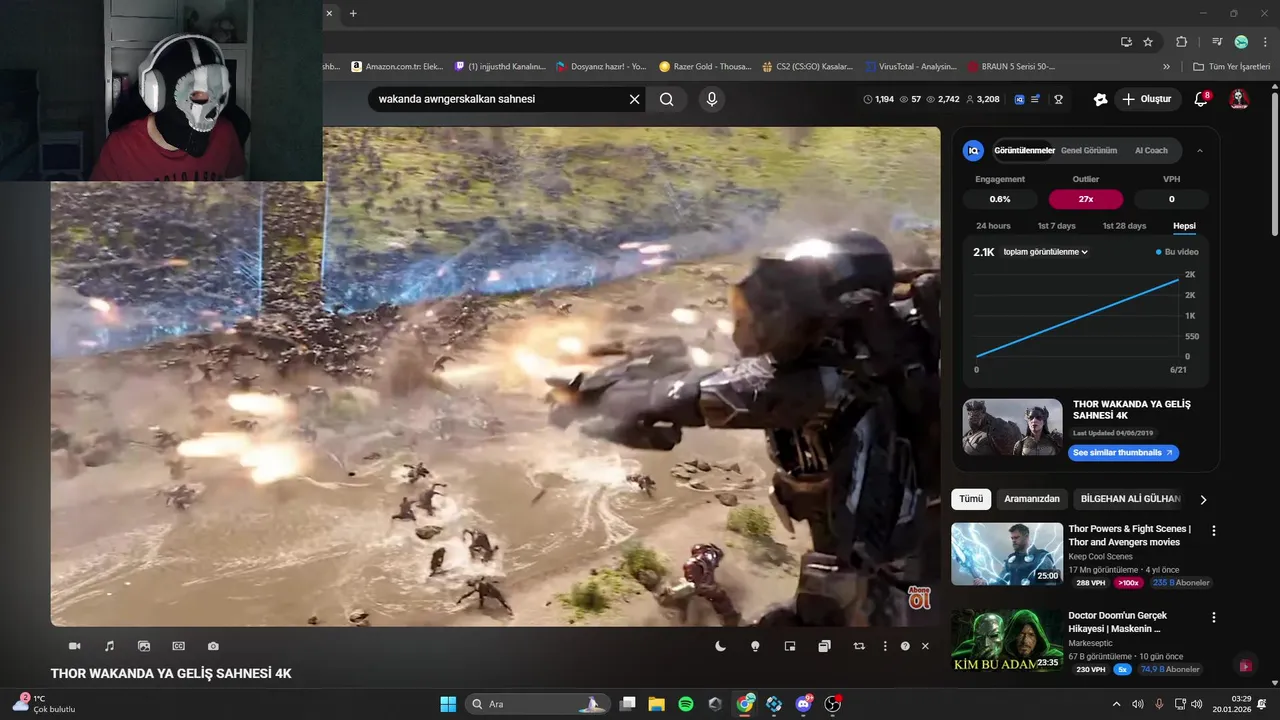Open the channel avatar menu
The height and width of the screenshot is (720, 1280).
click(x=1239, y=99)
